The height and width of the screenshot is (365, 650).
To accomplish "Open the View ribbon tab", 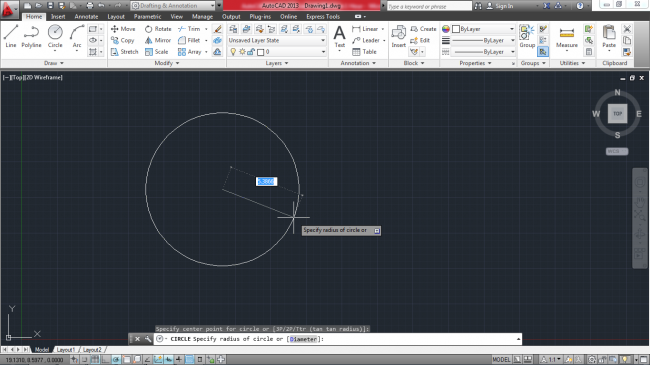I will (x=177, y=17).
